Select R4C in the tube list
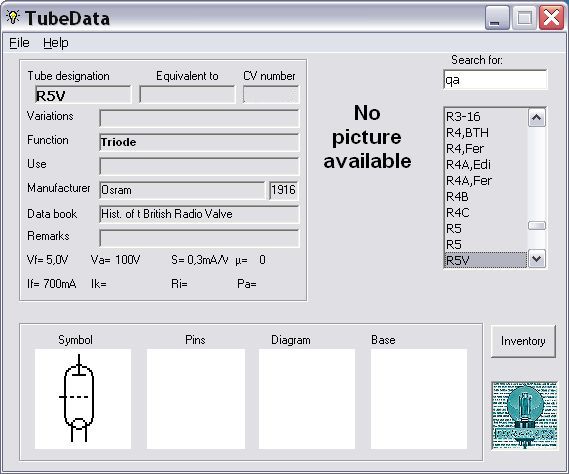The height and width of the screenshot is (474, 569). pos(486,212)
